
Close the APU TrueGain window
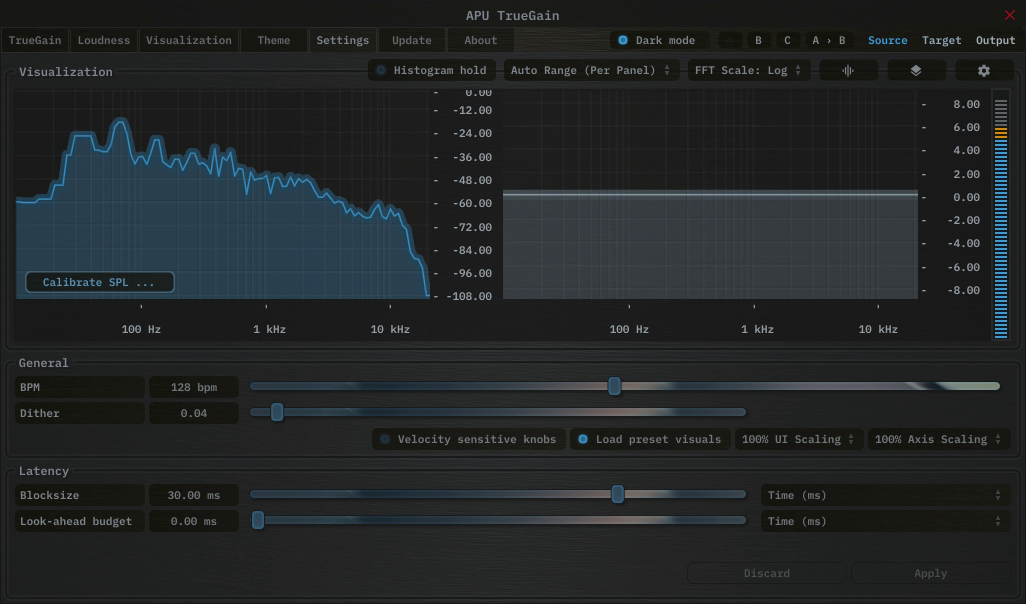pos(1009,15)
